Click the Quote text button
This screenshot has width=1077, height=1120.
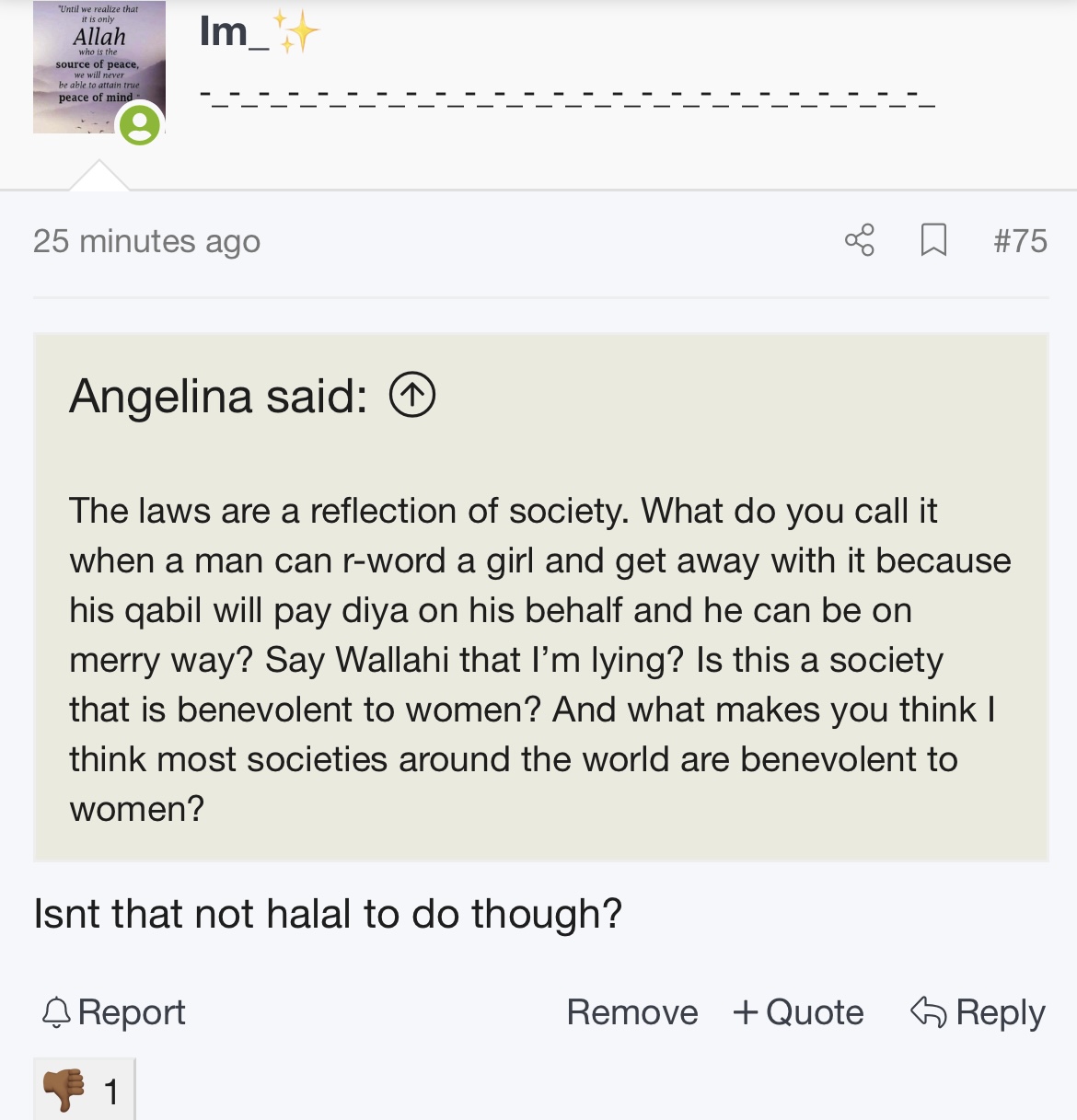pyautogui.click(x=815, y=1012)
